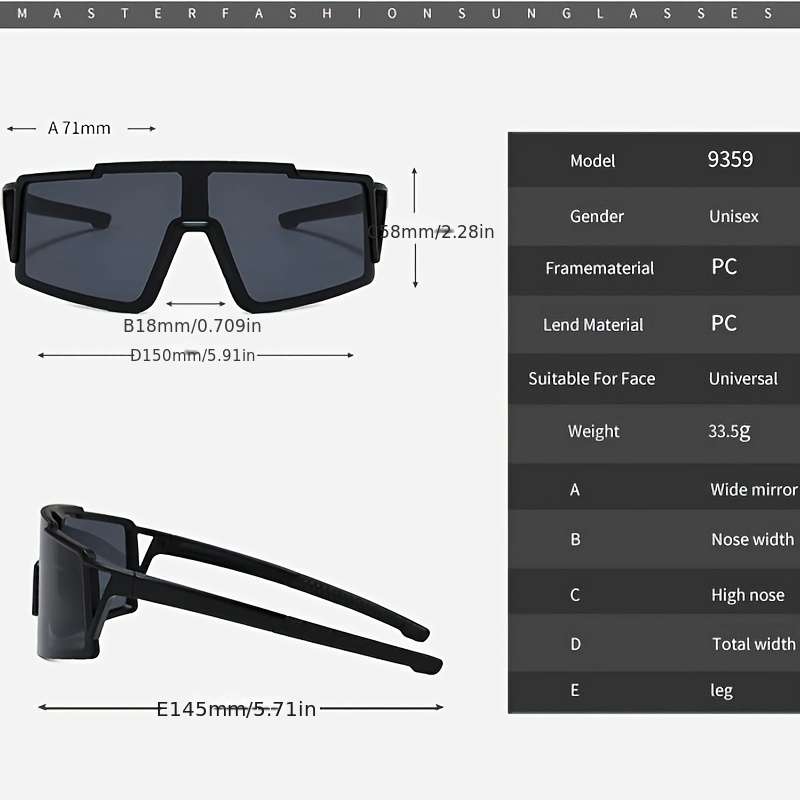Screen dimensions: 800x800
Task: Click the 'A 71mm' dimension label
Action: (79, 128)
